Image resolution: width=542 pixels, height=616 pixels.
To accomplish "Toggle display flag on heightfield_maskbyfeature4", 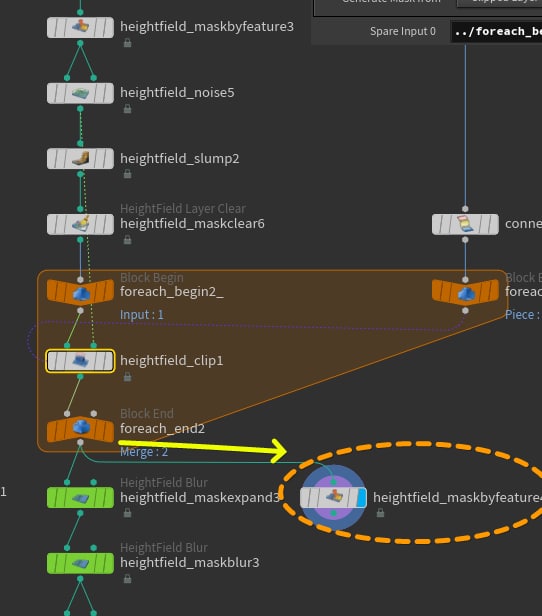I will pyautogui.click(x=361, y=497).
